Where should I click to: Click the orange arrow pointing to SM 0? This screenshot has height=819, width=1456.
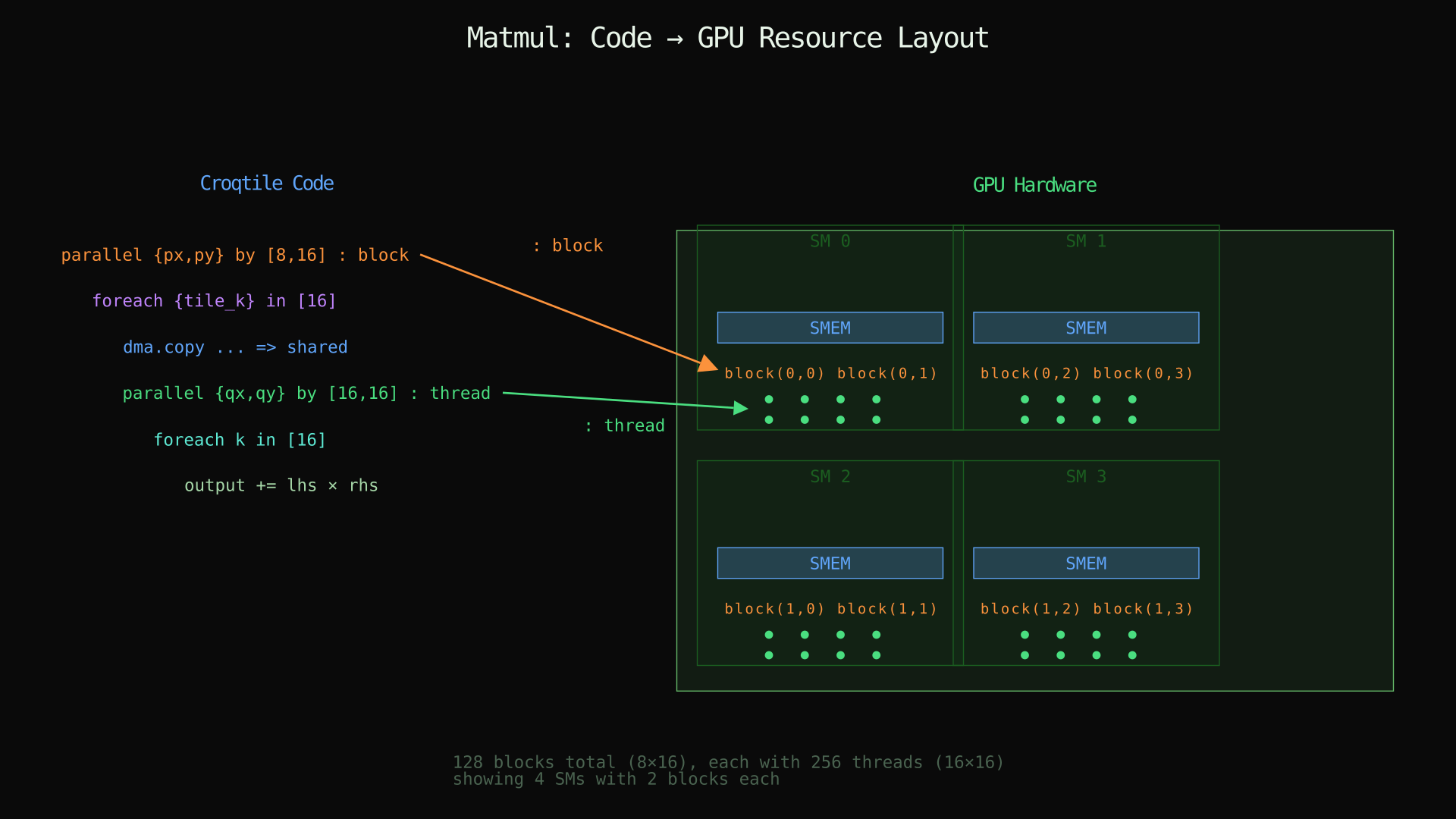[565, 311]
